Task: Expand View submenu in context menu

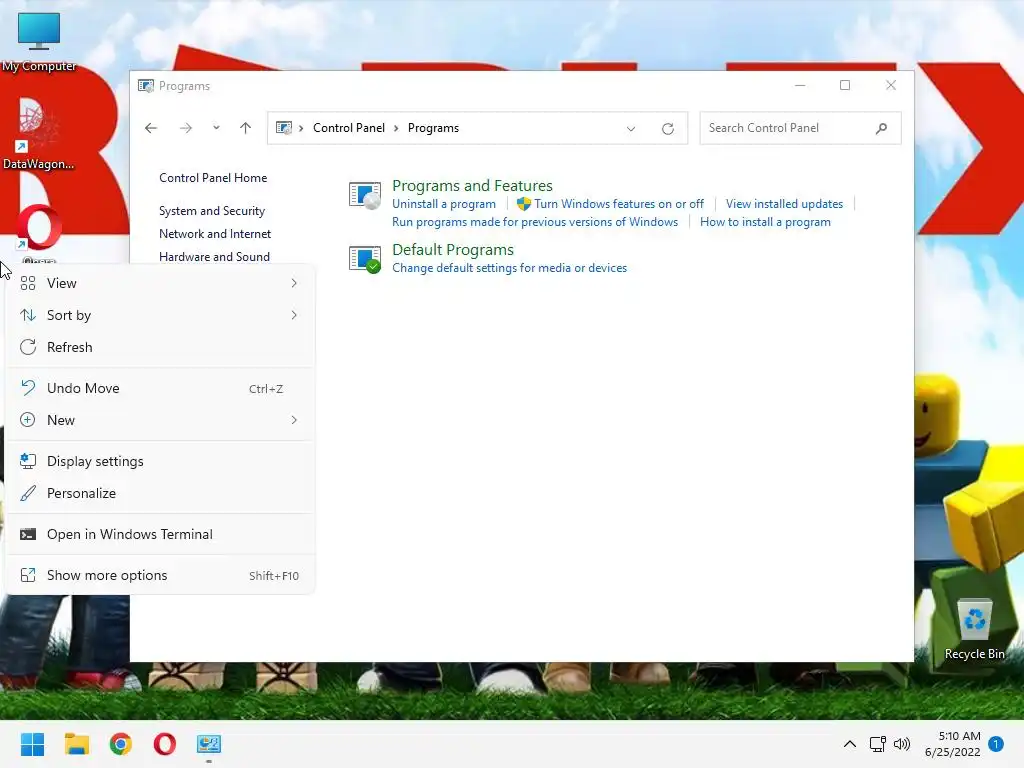Action: (x=160, y=283)
